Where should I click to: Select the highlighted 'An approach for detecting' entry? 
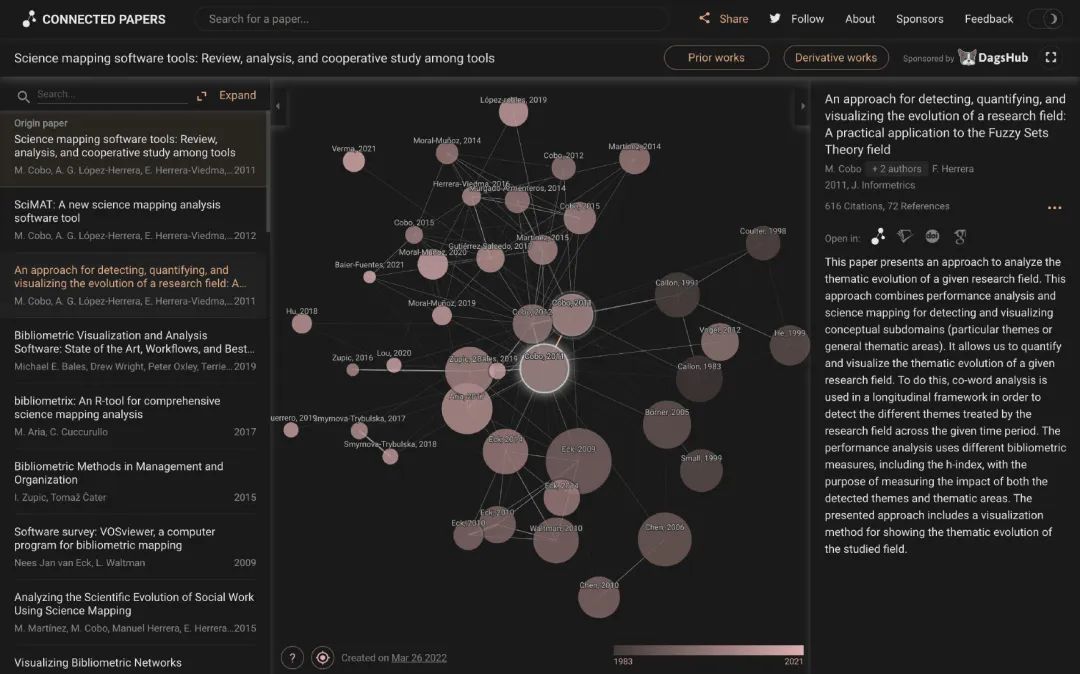click(134, 285)
